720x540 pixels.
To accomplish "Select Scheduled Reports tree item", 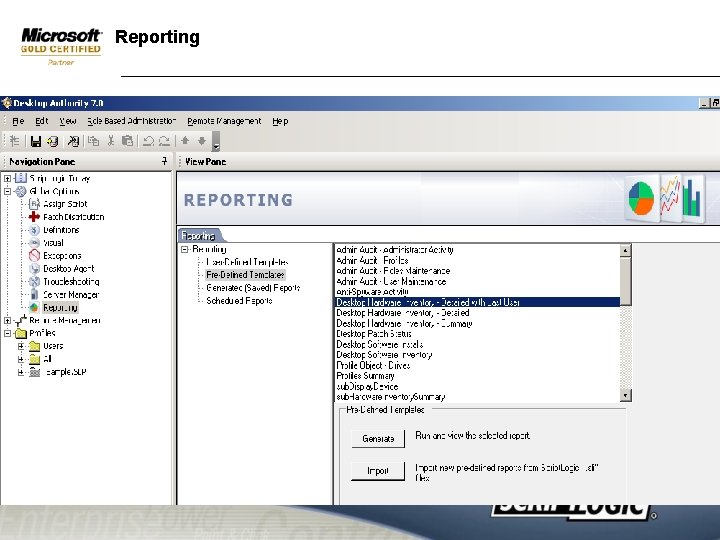I will pos(239,301).
